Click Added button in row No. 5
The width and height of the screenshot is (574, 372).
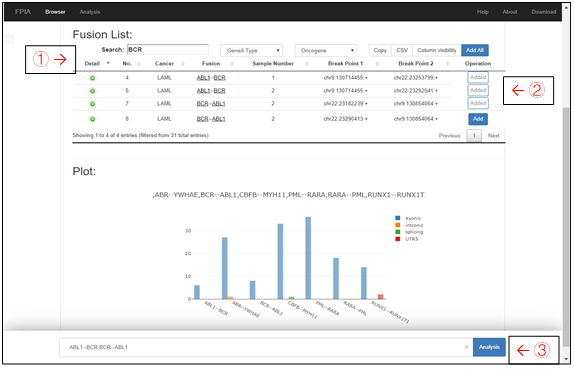click(478, 90)
